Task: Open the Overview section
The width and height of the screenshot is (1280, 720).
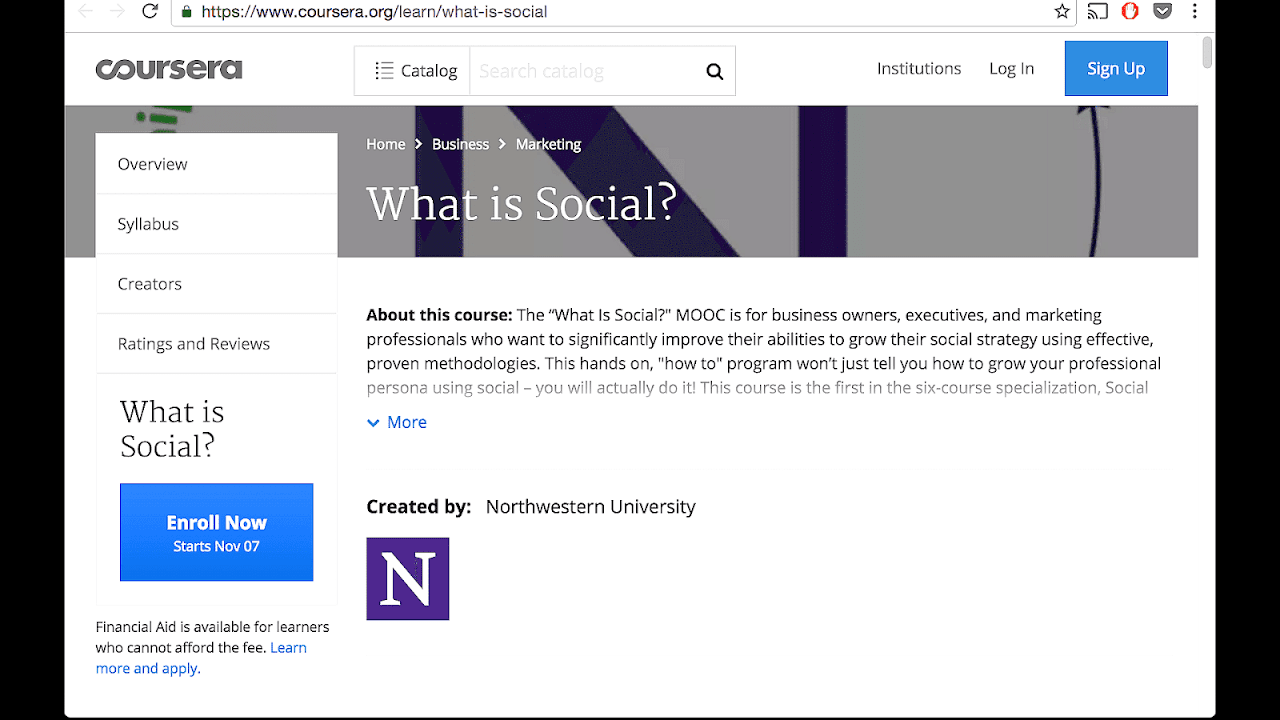Action: tap(216, 164)
